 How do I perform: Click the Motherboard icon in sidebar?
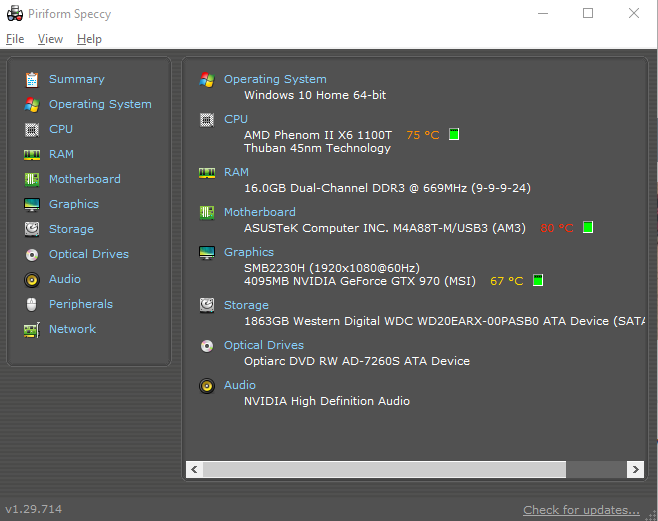32,180
